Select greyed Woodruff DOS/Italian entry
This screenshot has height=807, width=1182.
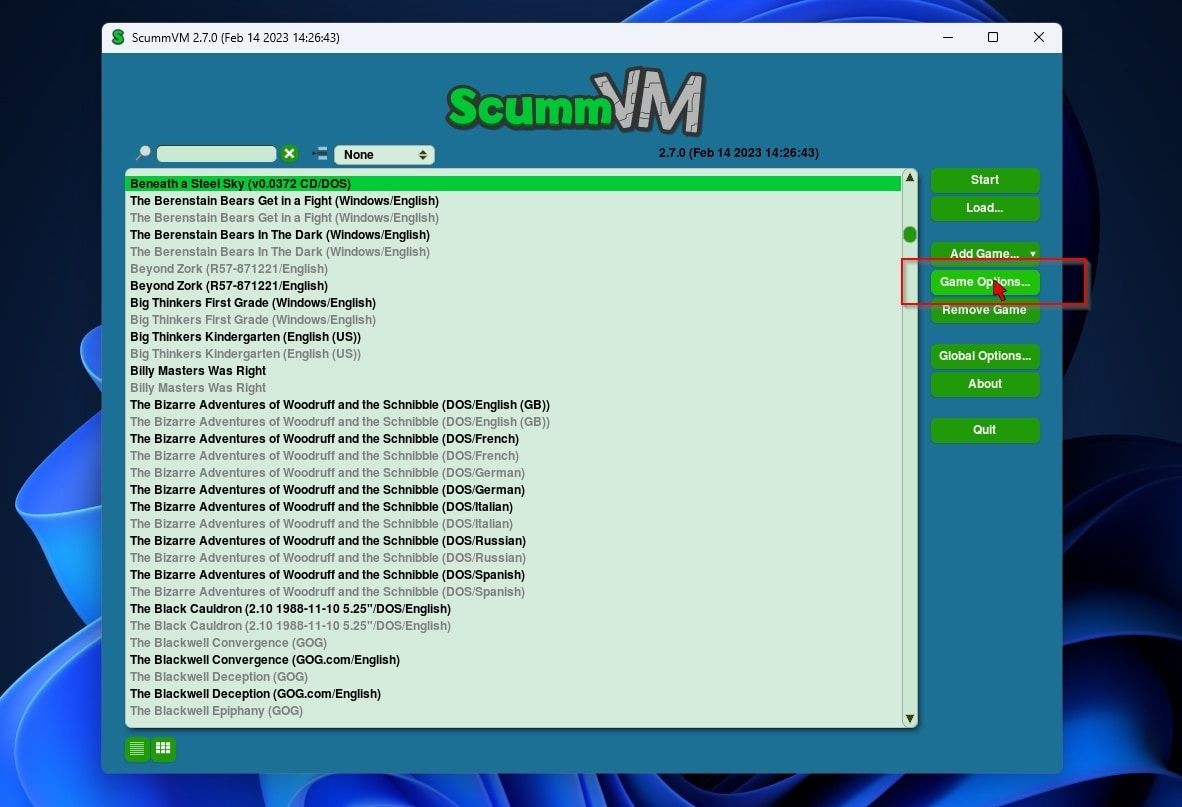click(x=513, y=524)
